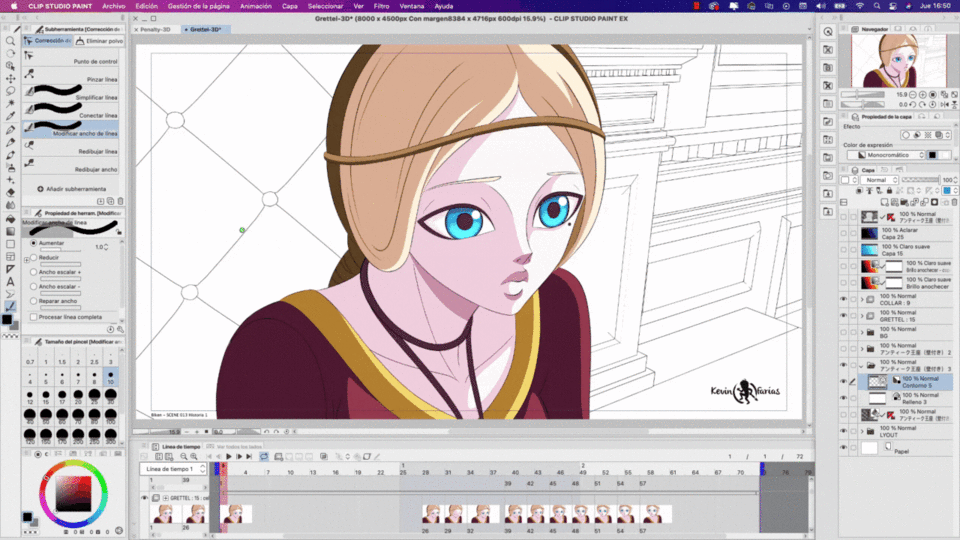The image size is (960, 540).
Task: Open the Eliminar polvo sub tool group
Action: tap(98, 41)
